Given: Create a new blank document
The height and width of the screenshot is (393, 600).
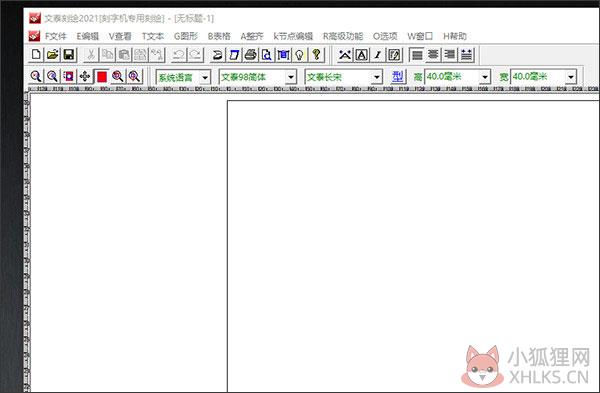Looking at the screenshot, I should (x=36, y=55).
